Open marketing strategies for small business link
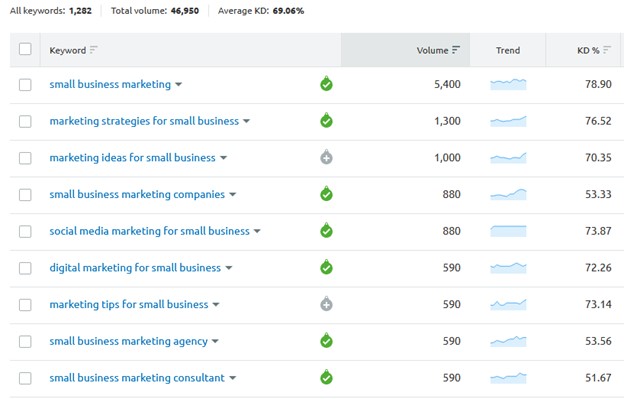The height and width of the screenshot is (399, 624). (144, 121)
